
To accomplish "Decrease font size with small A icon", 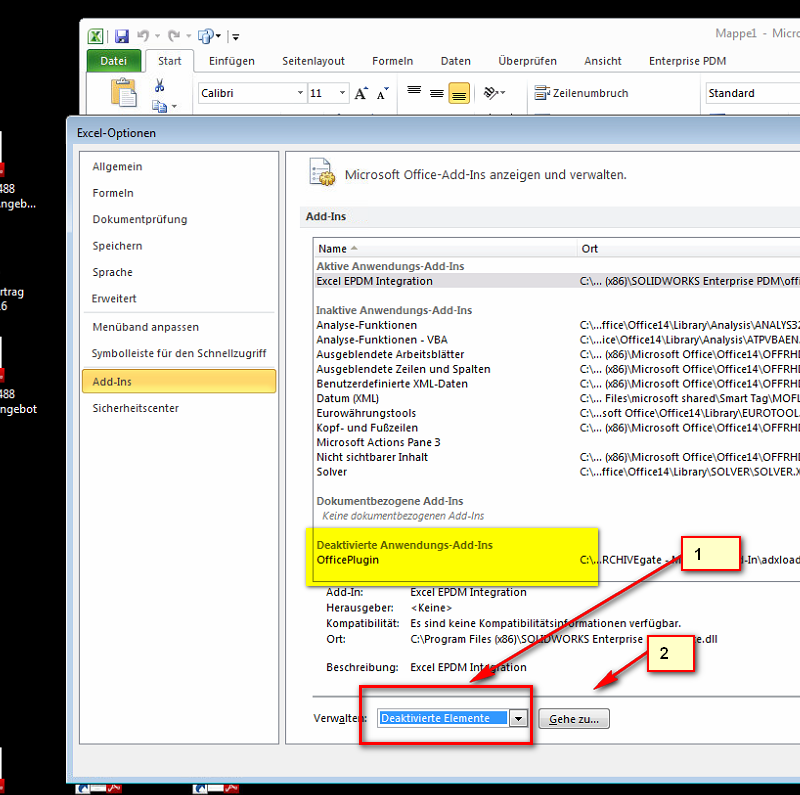I will [382, 93].
